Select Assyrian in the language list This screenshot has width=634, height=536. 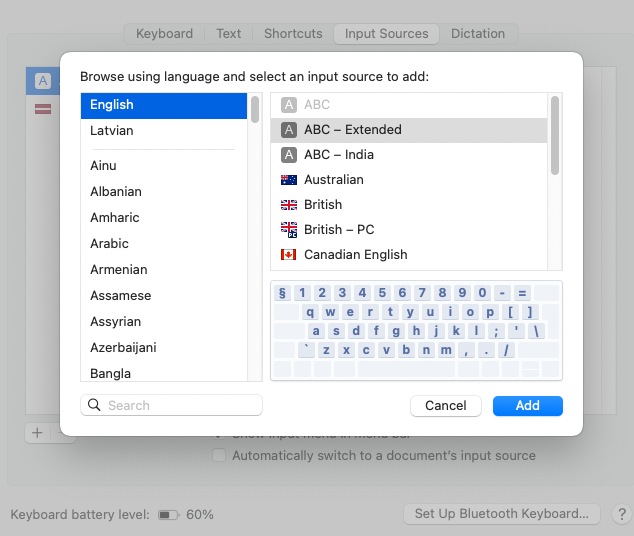(164, 321)
